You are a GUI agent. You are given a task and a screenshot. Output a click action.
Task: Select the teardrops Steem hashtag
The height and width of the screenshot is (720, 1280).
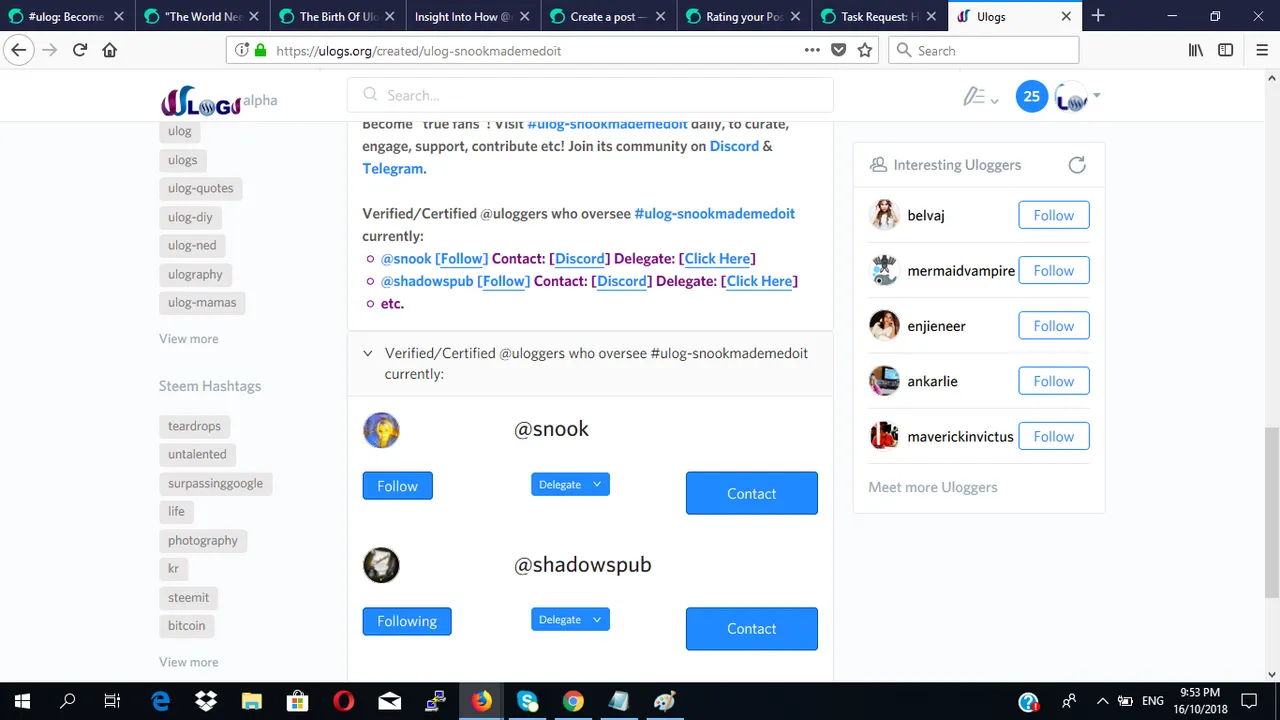click(195, 426)
